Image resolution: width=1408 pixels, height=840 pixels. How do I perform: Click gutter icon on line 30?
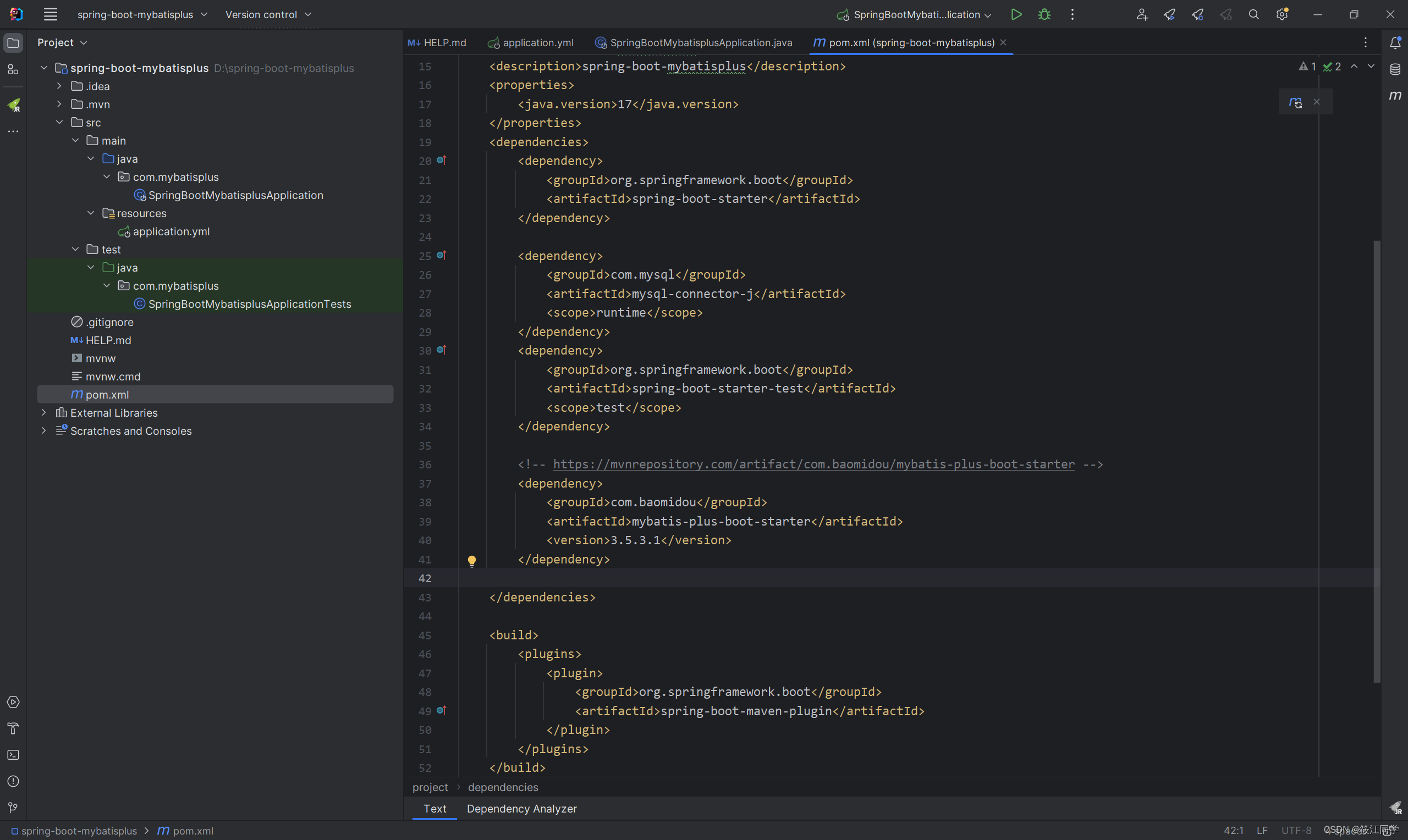pos(442,350)
